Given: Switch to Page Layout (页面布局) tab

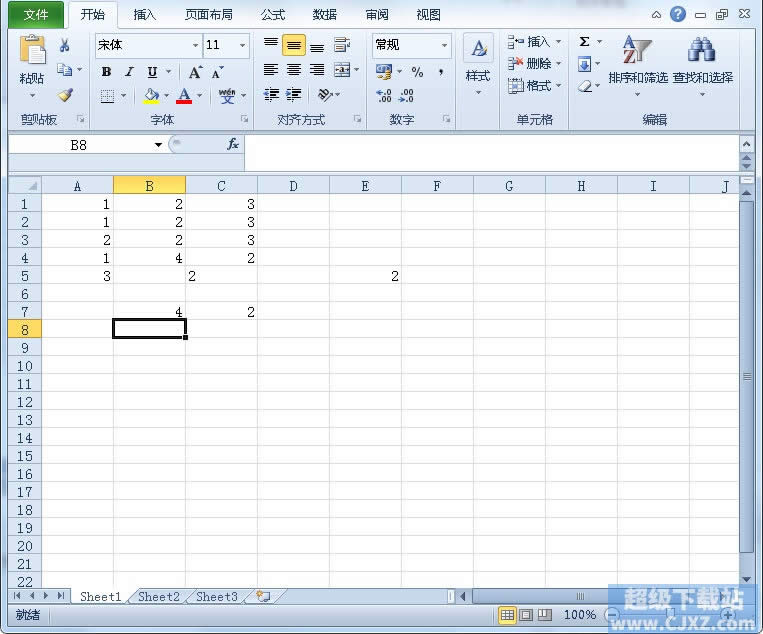Looking at the screenshot, I should tap(209, 15).
